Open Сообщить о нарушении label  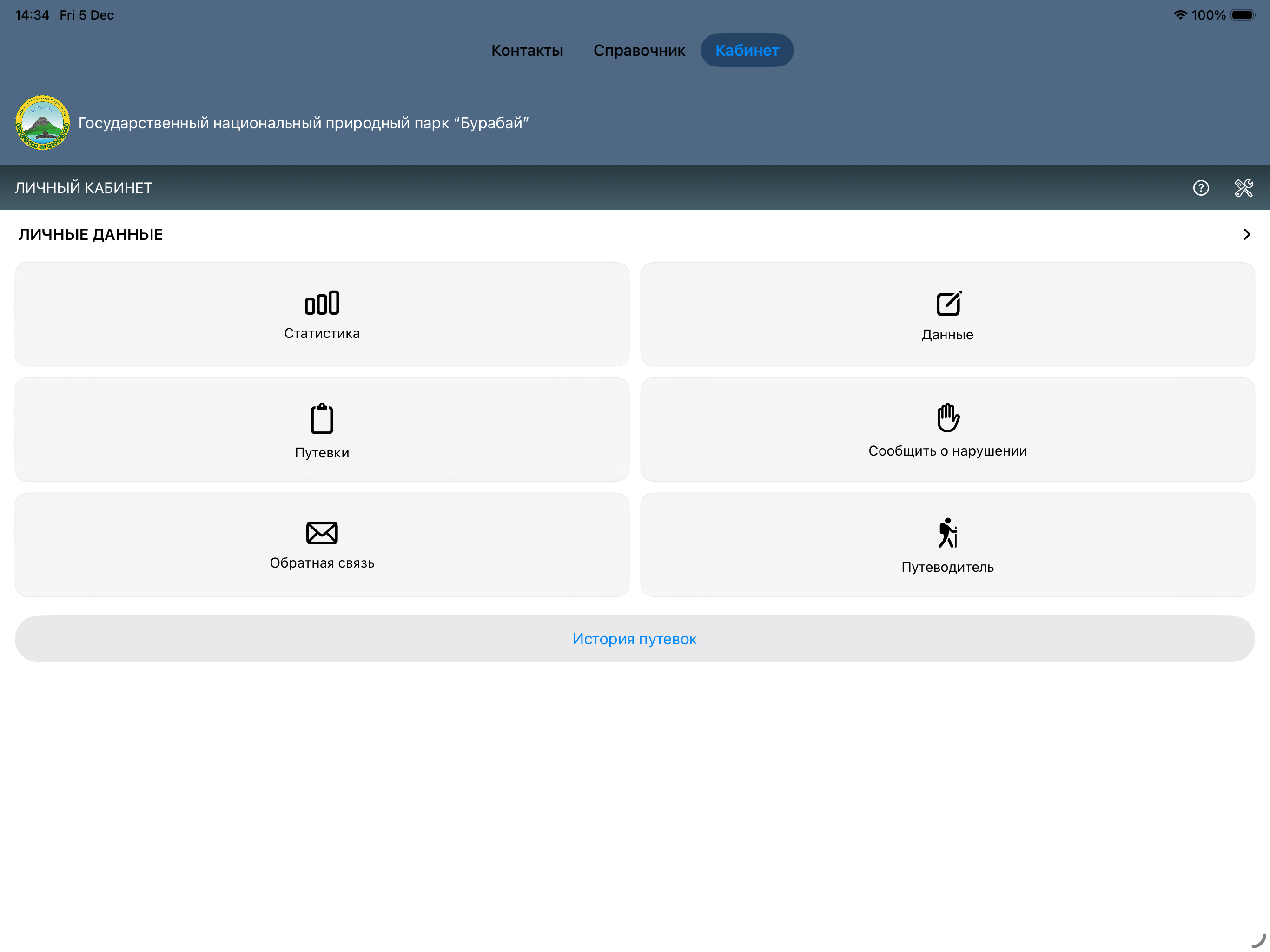[x=947, y=451]
